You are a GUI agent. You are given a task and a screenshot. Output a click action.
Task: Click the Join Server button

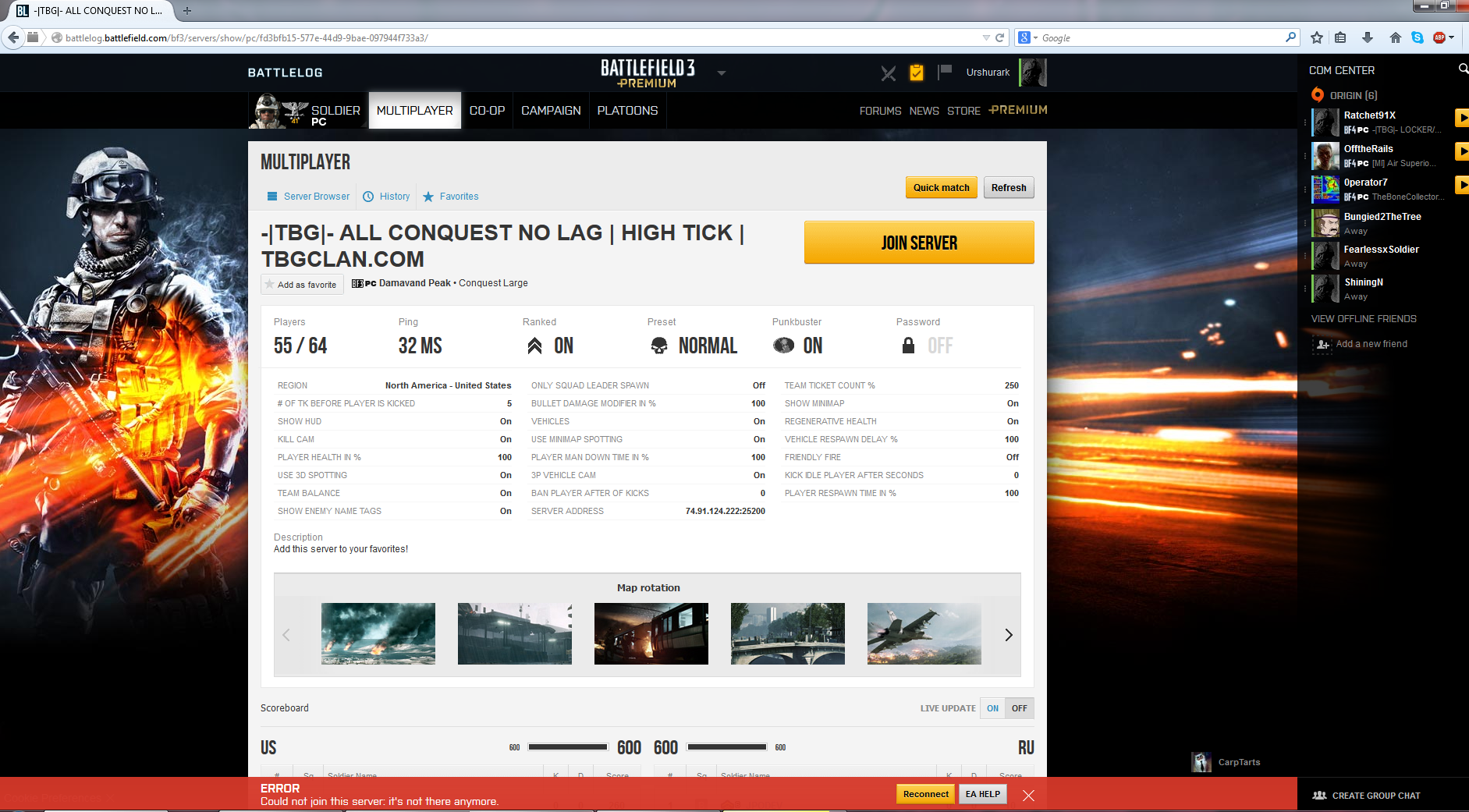point(919,243)
